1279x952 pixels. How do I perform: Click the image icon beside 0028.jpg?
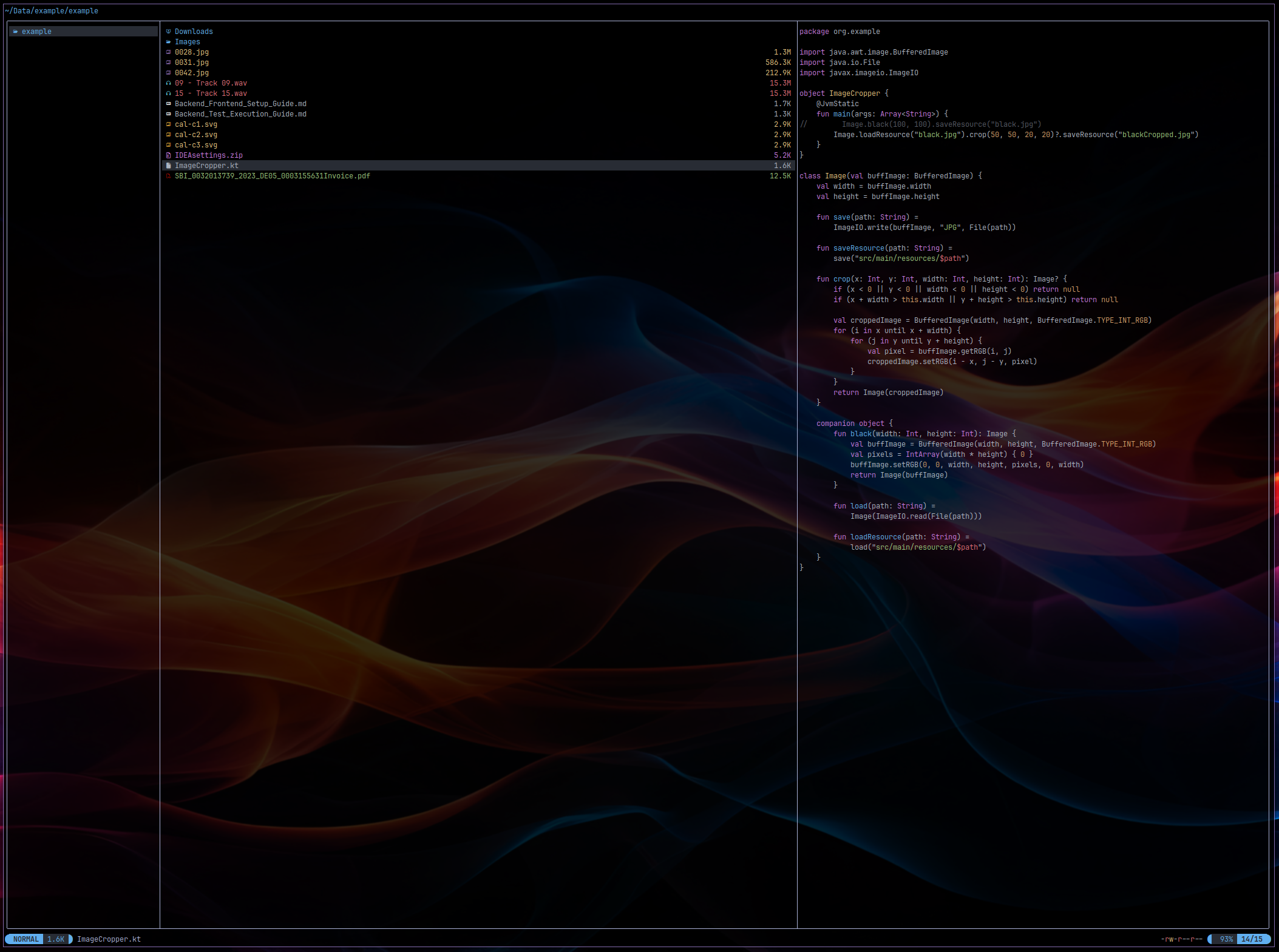tap(168, 52)
